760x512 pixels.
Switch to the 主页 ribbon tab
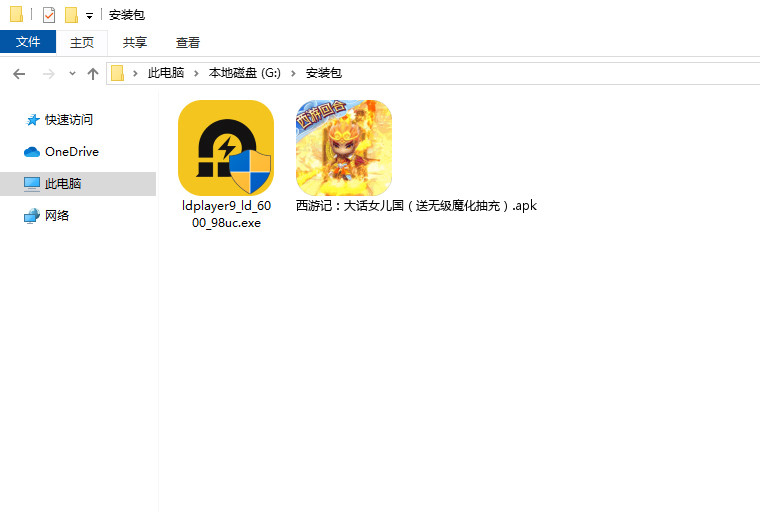point(81,42)
